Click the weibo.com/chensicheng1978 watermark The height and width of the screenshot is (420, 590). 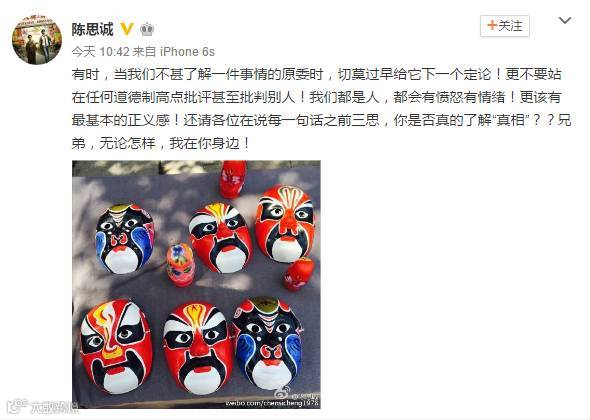click(272, 403)
